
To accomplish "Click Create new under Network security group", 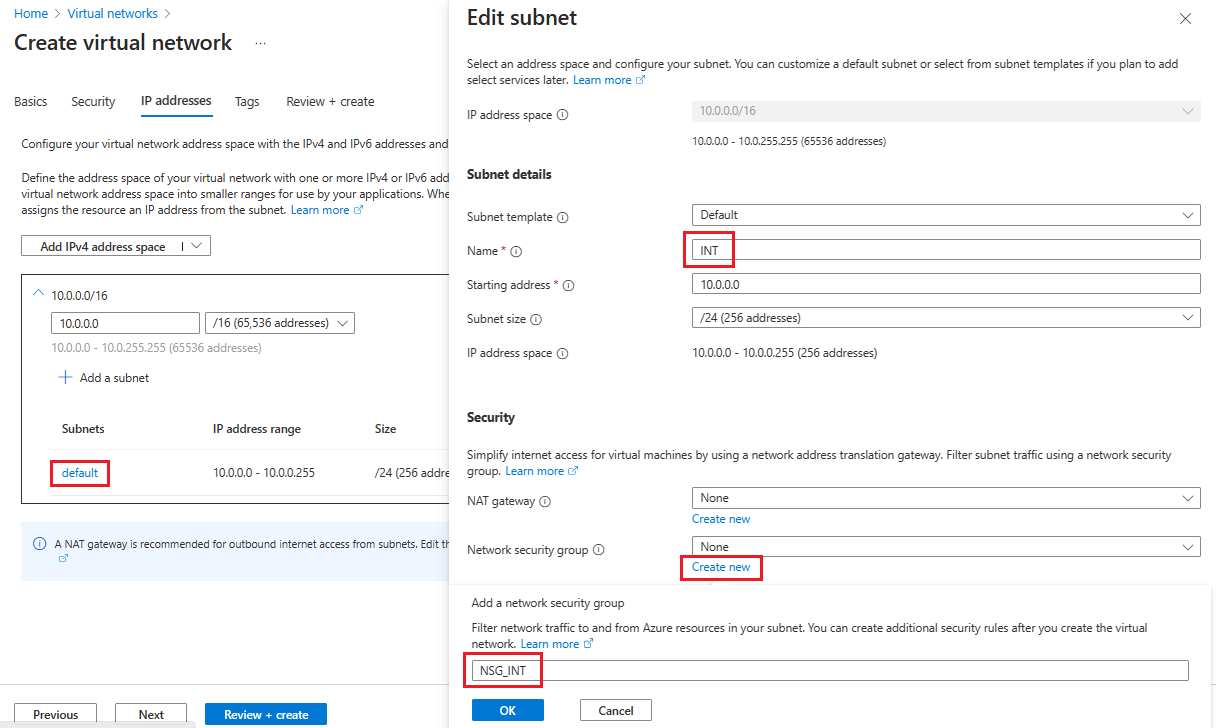I will 721,567.
